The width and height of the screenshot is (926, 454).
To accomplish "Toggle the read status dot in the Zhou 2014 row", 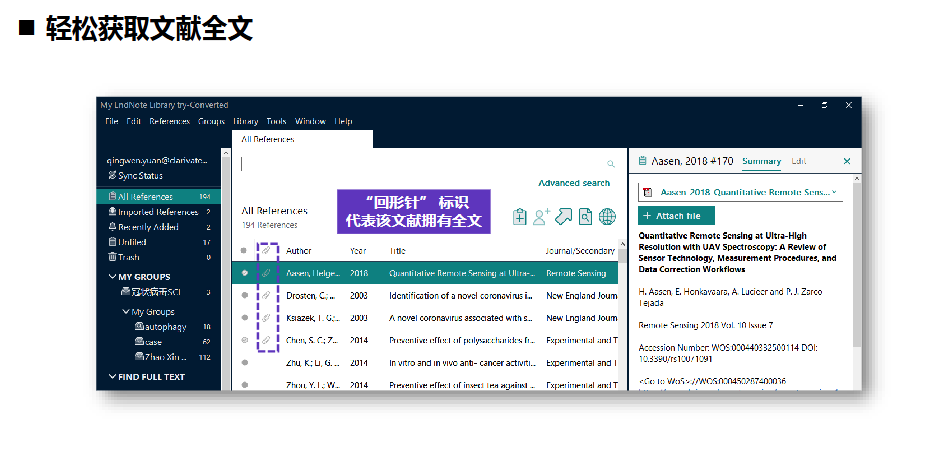I will coord(244,385).
